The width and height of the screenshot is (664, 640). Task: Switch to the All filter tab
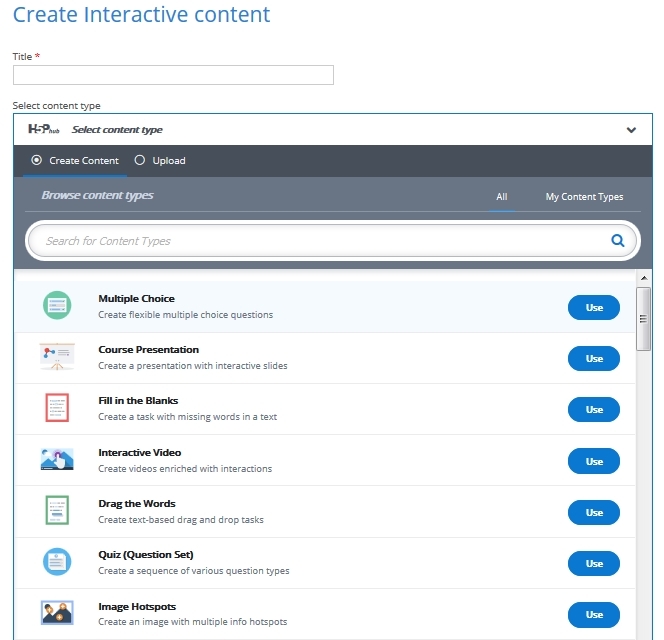pyautogui.click(x=502, y=197)
